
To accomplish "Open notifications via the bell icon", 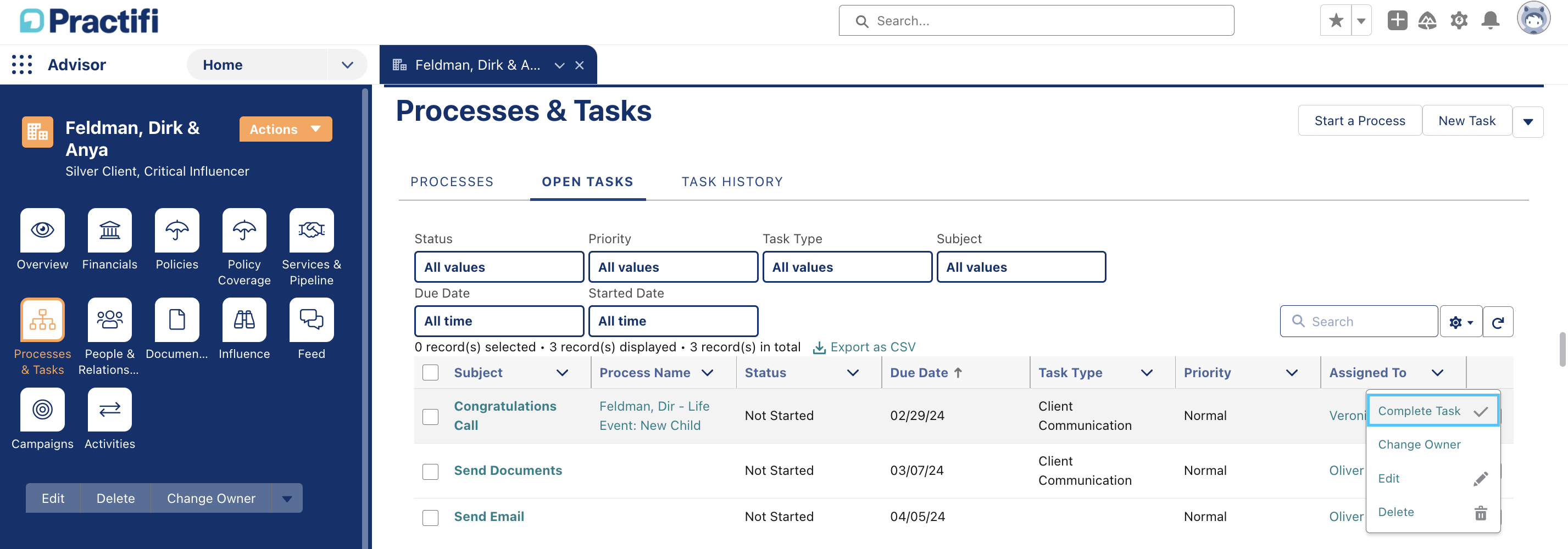I will [x=1490, y=20].
